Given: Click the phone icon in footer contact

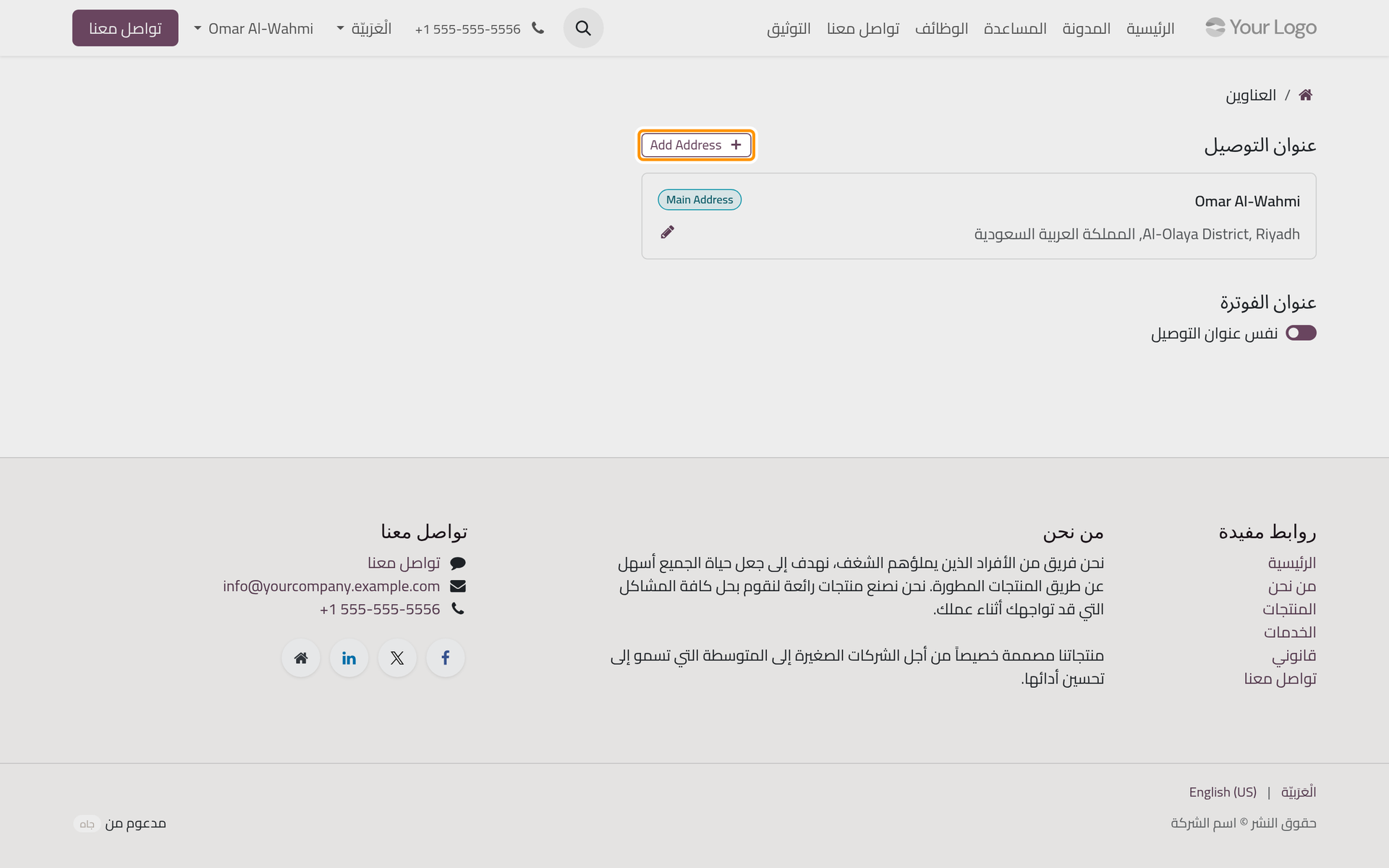Looking at the screenshot, I should click(458, 609).
